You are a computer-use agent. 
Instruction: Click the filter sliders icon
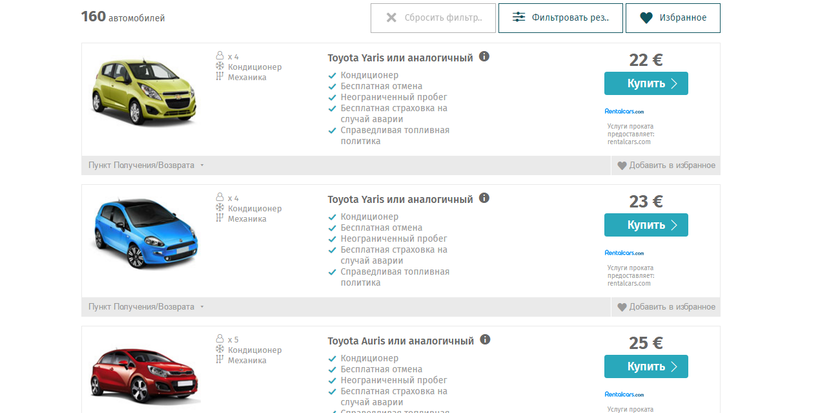click(518, 18)
